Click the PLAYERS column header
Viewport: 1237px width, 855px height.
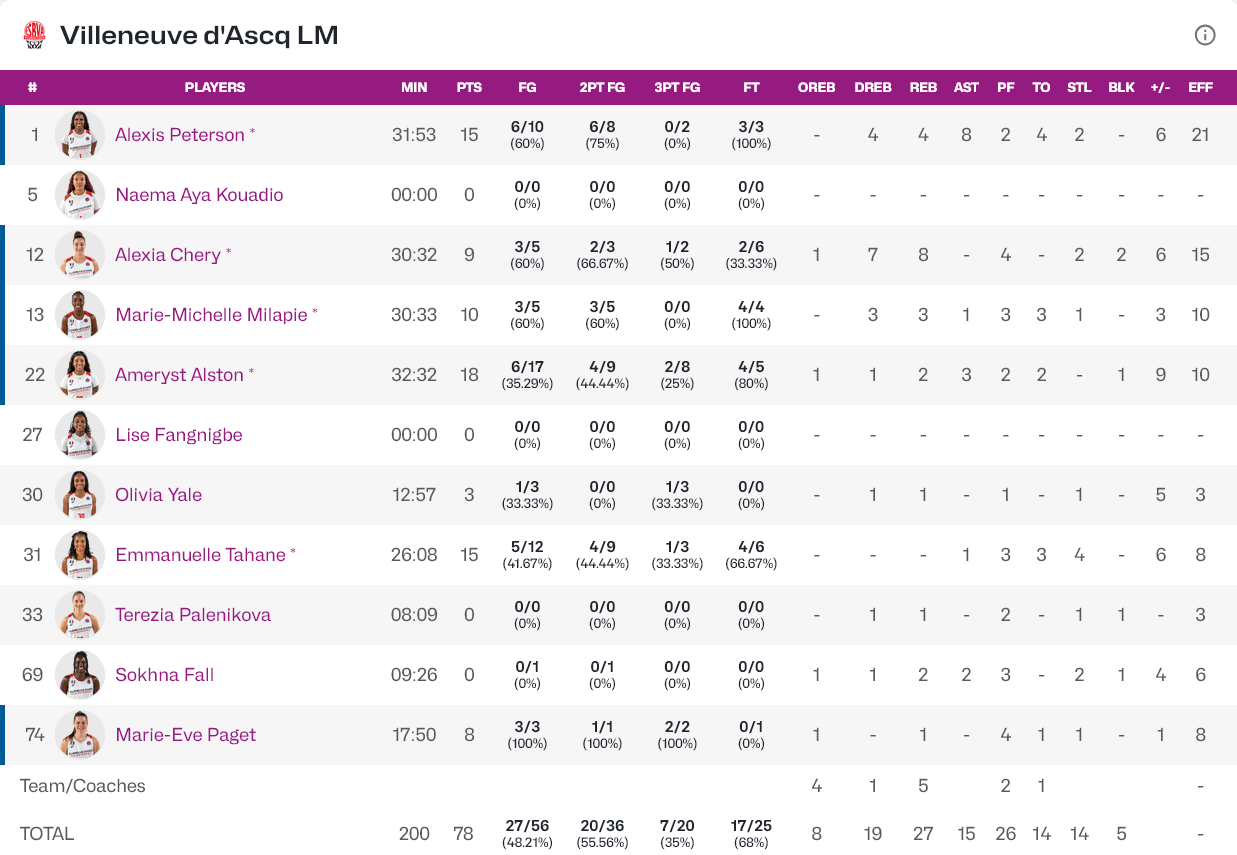(215, 87)
